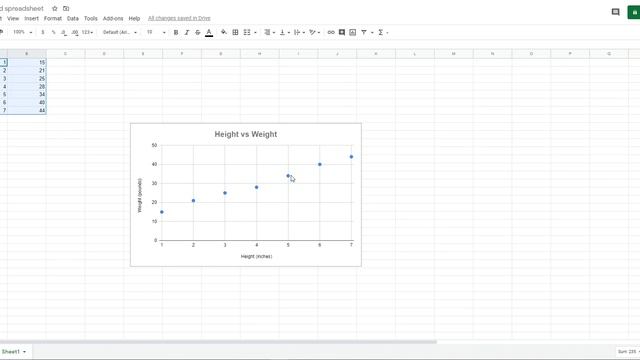
Task: Click the merge cells icon
Action: (x=247, y=32)
